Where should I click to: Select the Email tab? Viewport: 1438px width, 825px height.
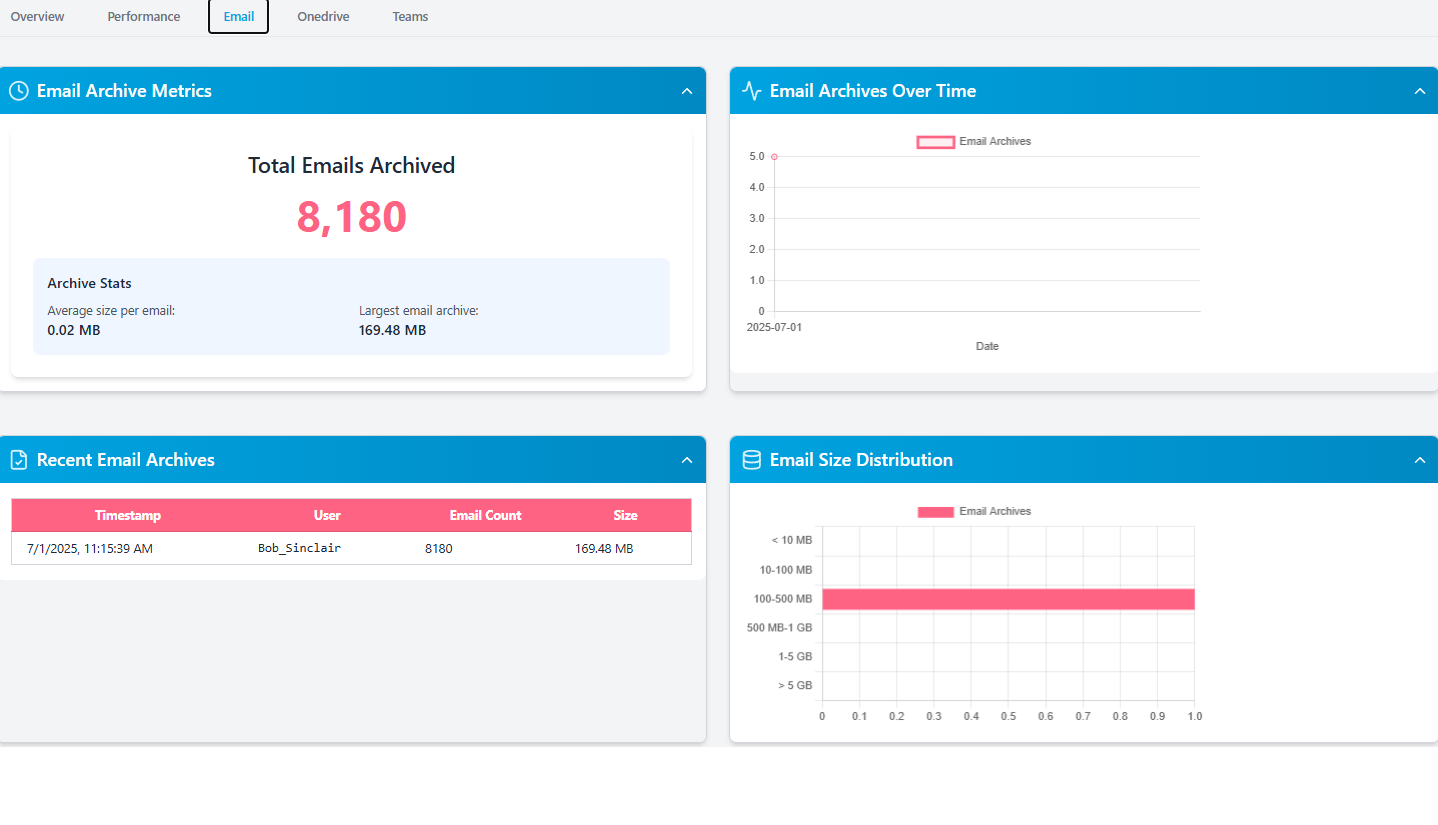[238, 17]
